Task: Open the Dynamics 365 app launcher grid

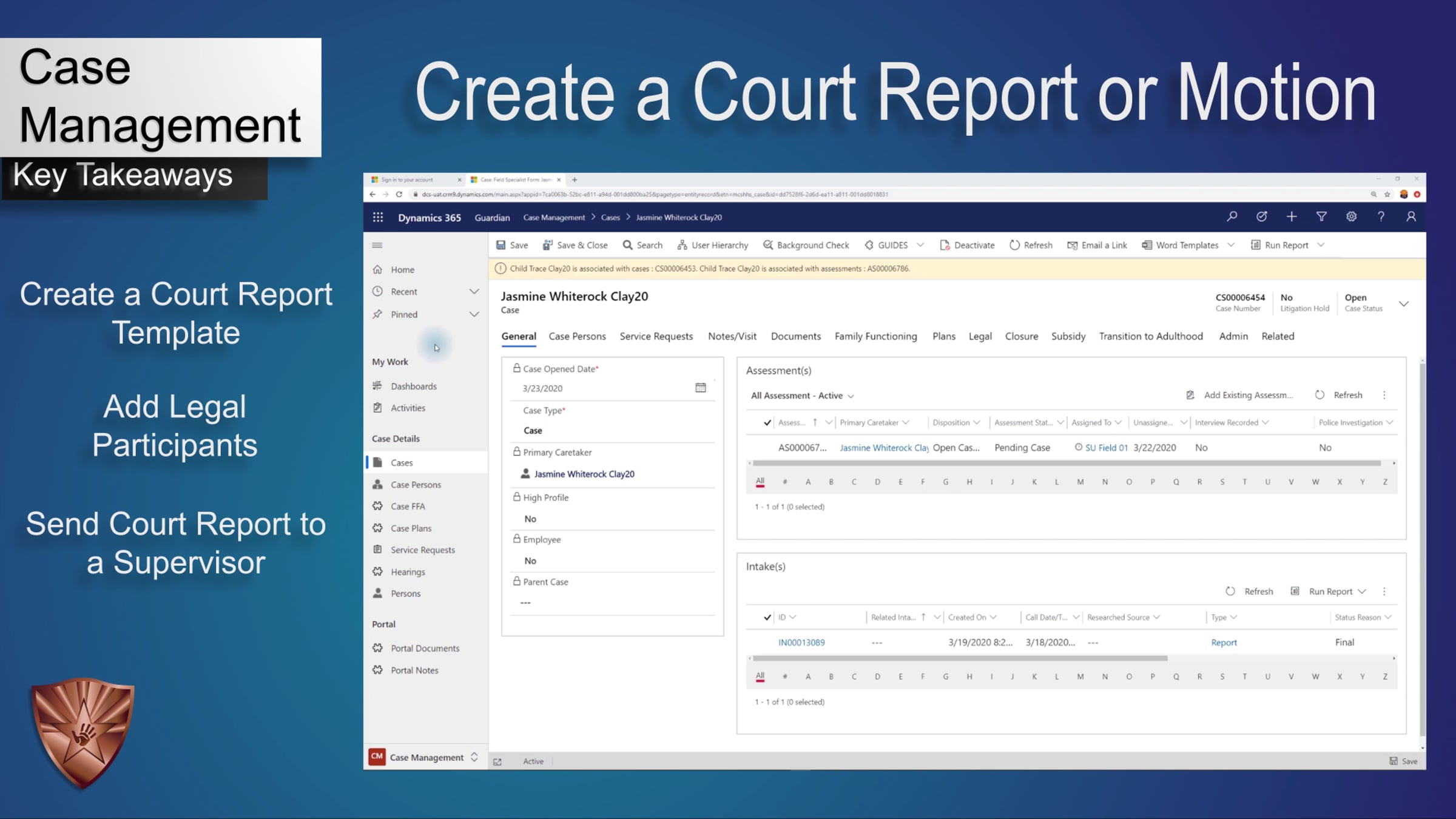Action: [378, 217]
